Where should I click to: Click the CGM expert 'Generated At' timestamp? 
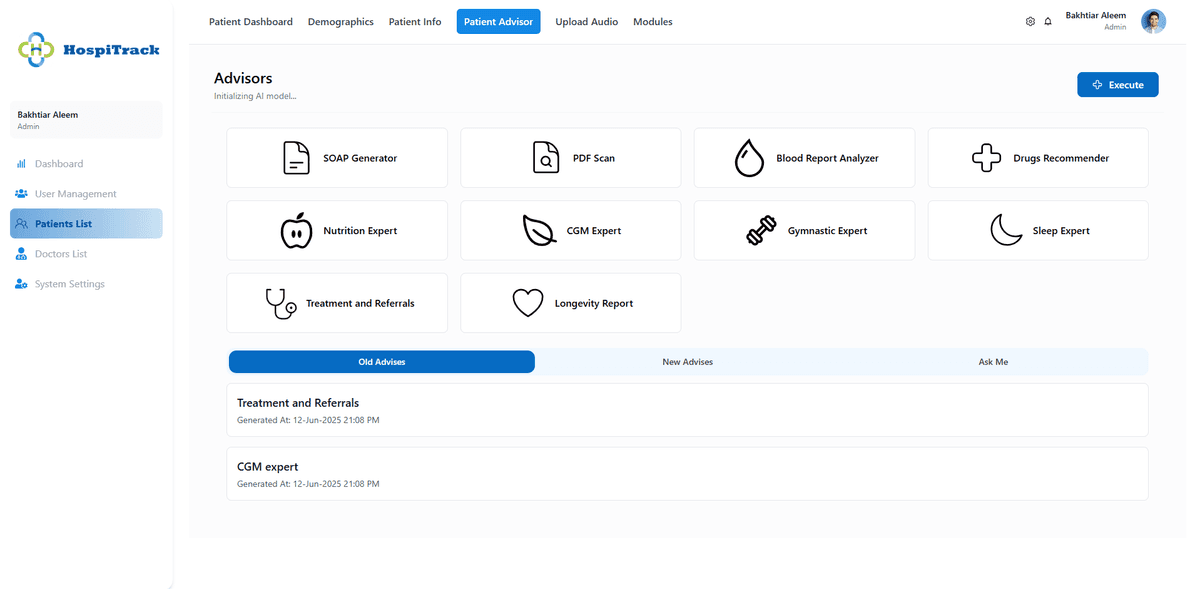[x=308, y=484]
